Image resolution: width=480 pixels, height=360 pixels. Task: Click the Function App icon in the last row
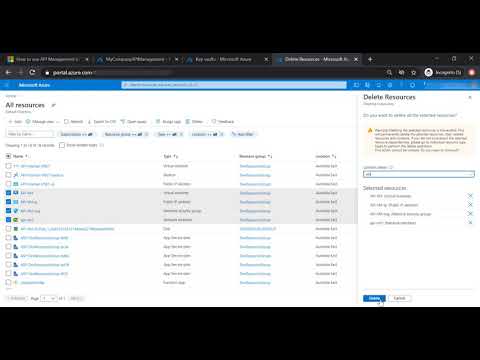coord(16,282)
